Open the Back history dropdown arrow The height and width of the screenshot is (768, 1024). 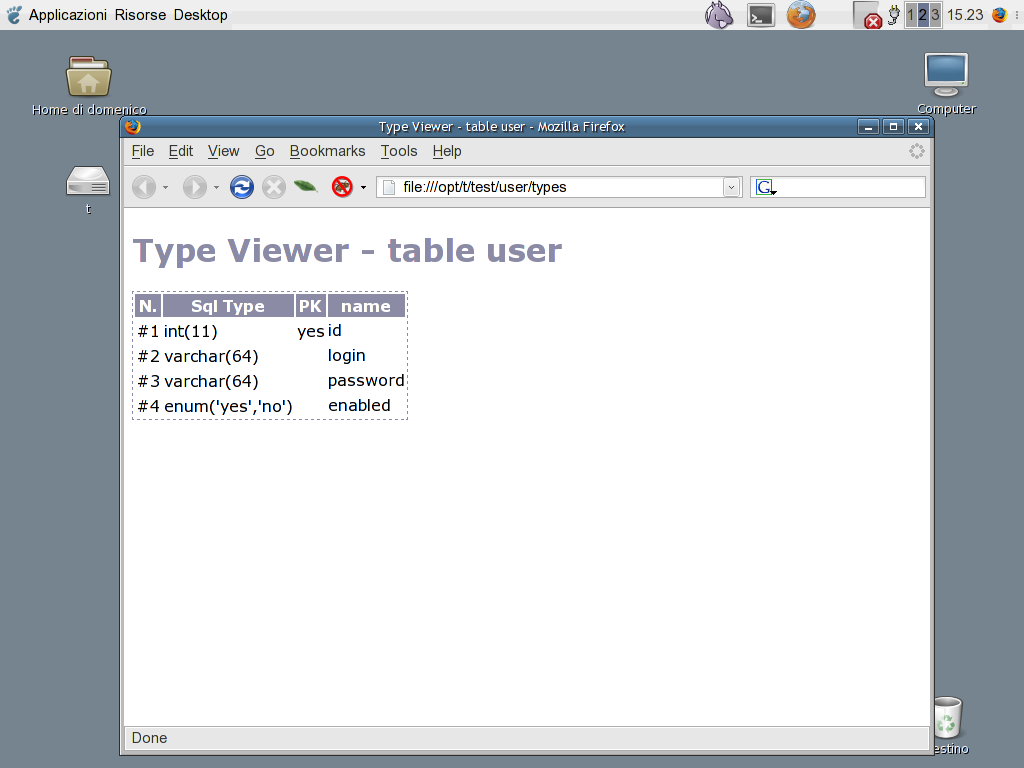tap(166, 188)
